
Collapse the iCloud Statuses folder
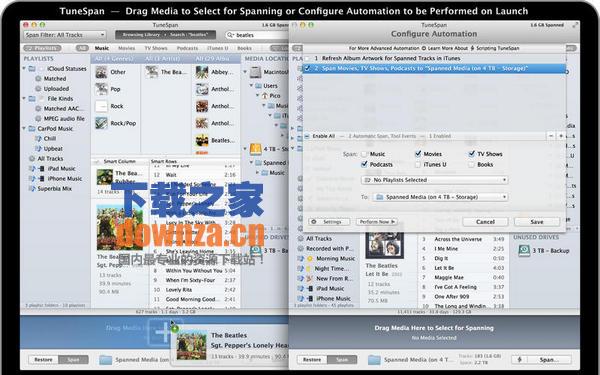24,68
